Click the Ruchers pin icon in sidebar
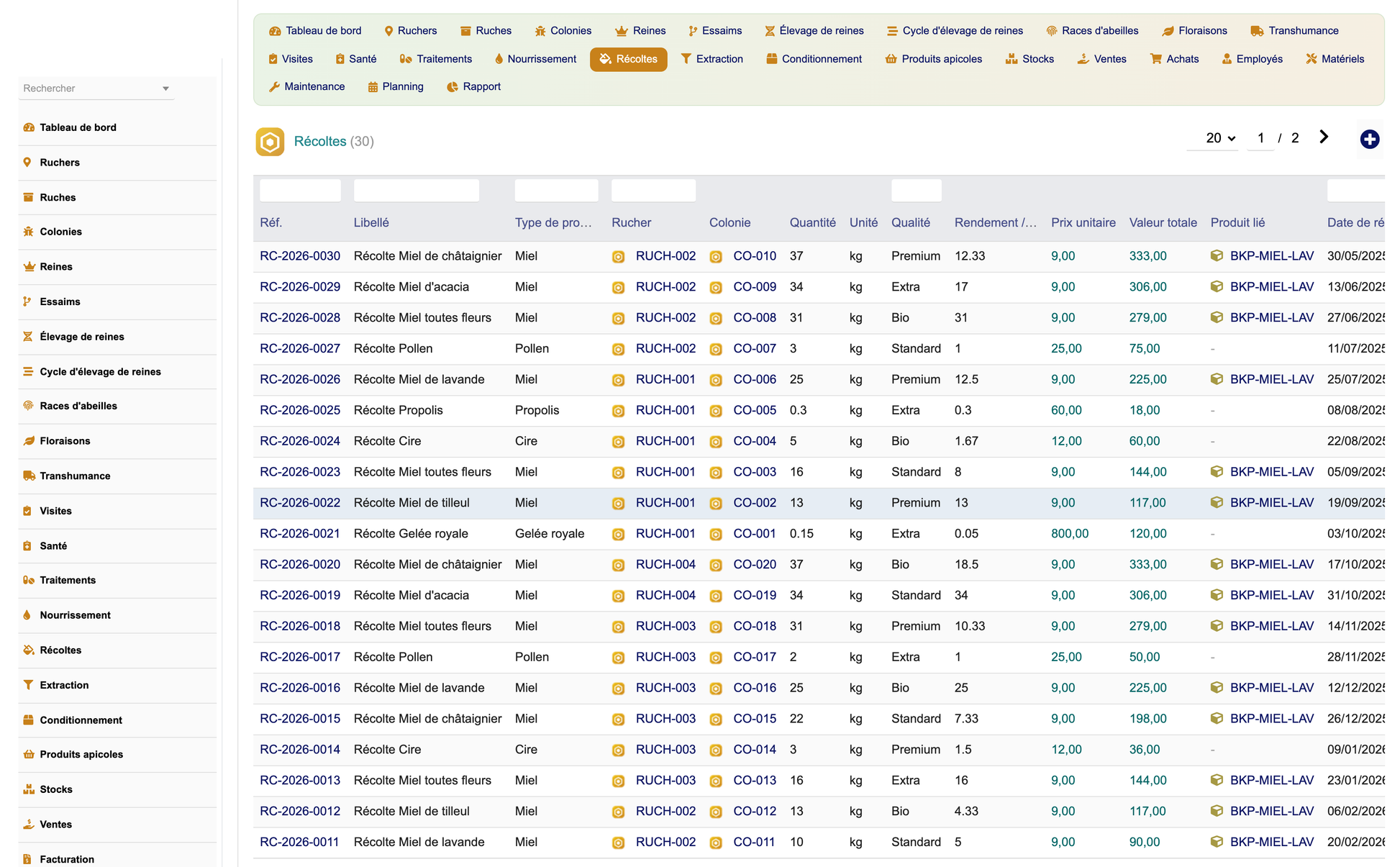Viewport: 1400px width, 867px height. [x=27, y=163]
